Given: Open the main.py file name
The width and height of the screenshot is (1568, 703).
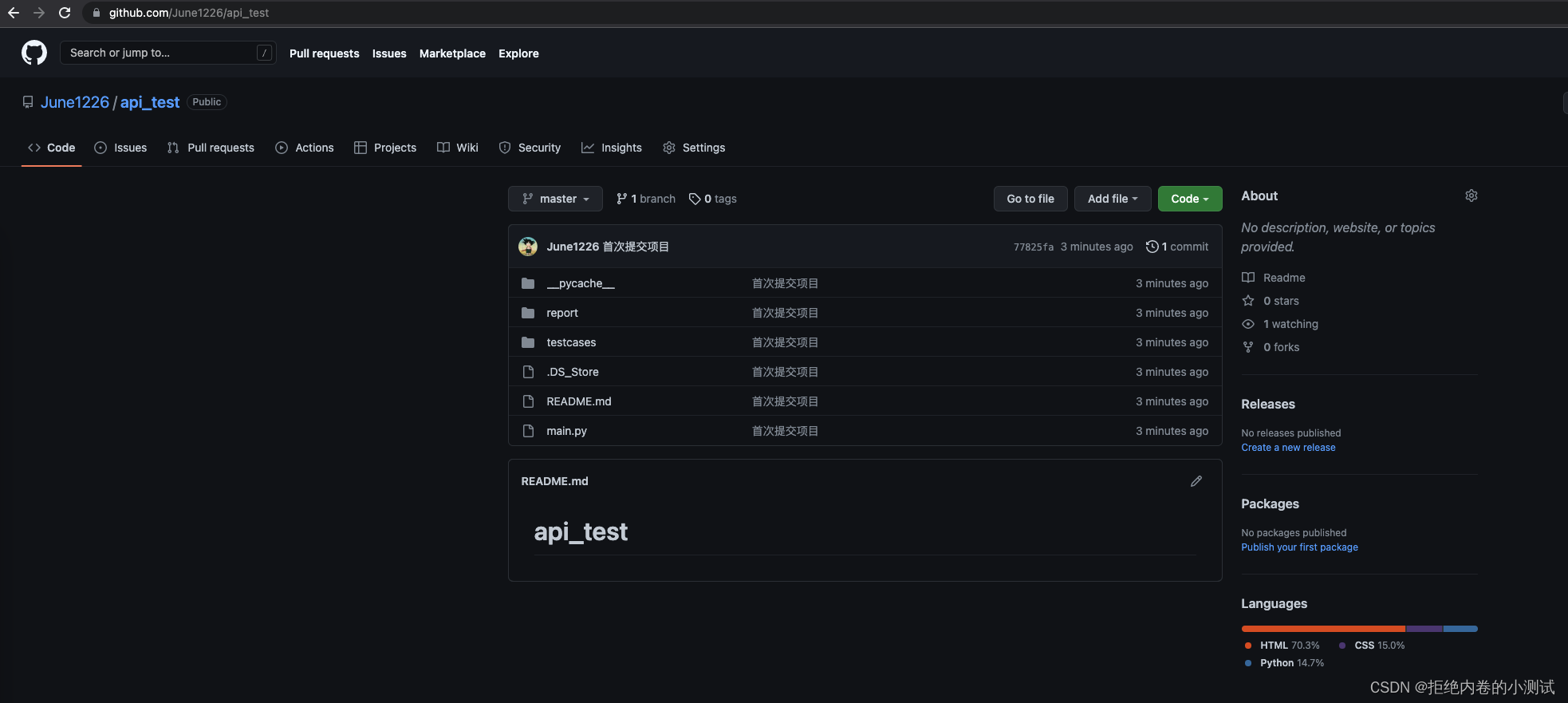Looking at the screenshot, I should (566, 431).
